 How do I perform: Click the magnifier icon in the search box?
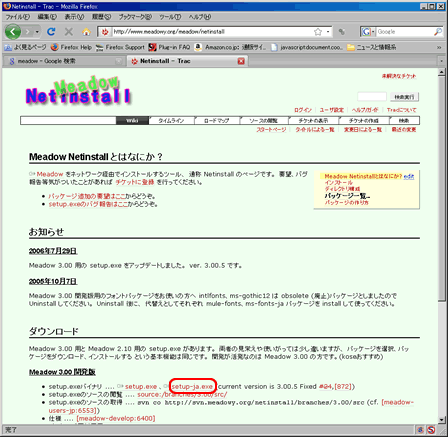click(438, 32)
